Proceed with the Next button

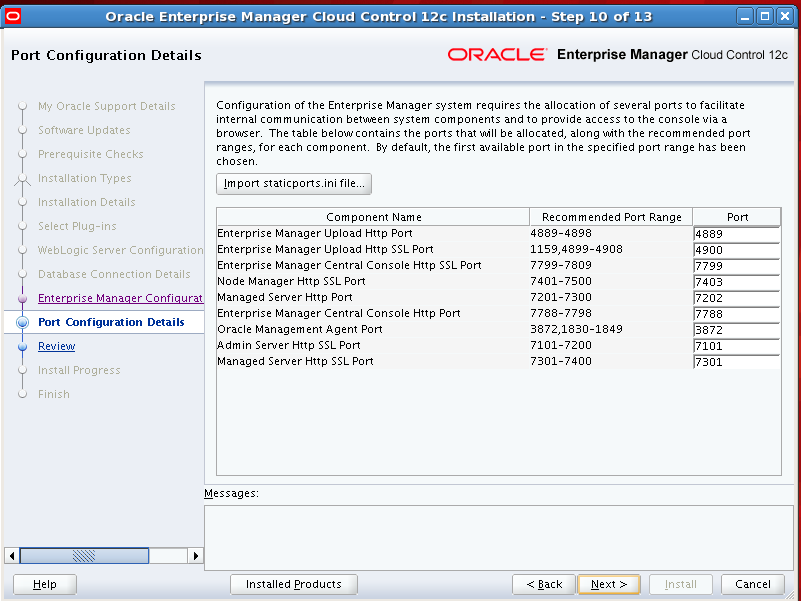pos(609,584)
